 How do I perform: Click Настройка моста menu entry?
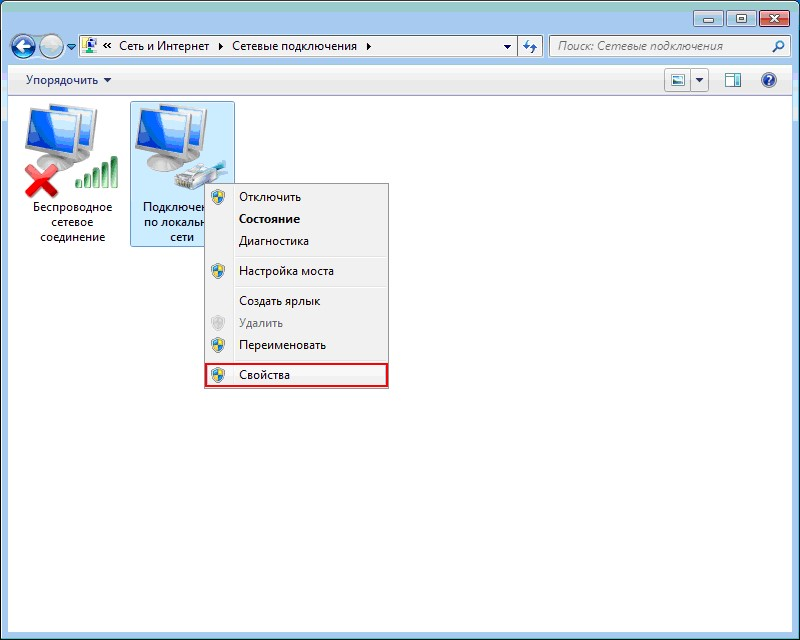(286, 271)
